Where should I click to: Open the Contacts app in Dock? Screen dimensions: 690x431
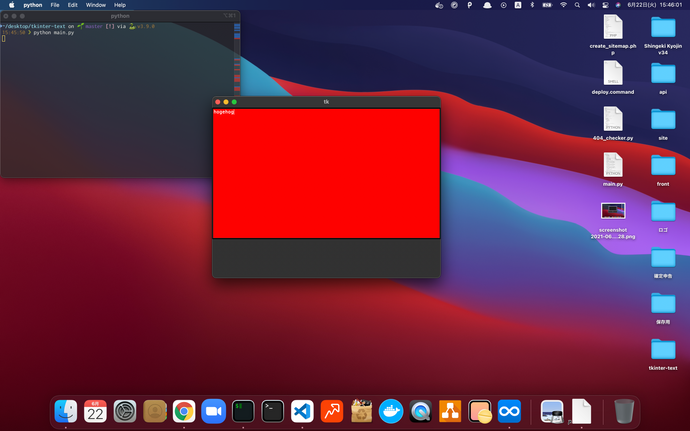[154, 411]
